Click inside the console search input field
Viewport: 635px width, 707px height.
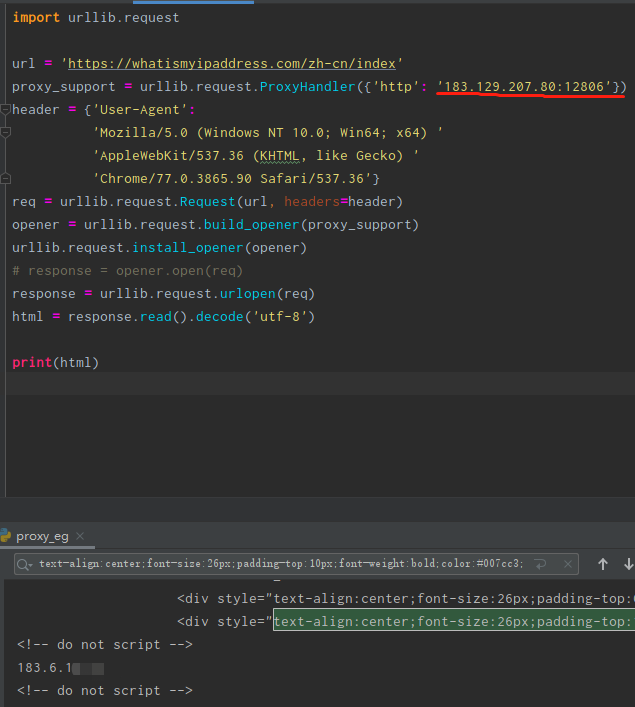[x=280, y=564]
